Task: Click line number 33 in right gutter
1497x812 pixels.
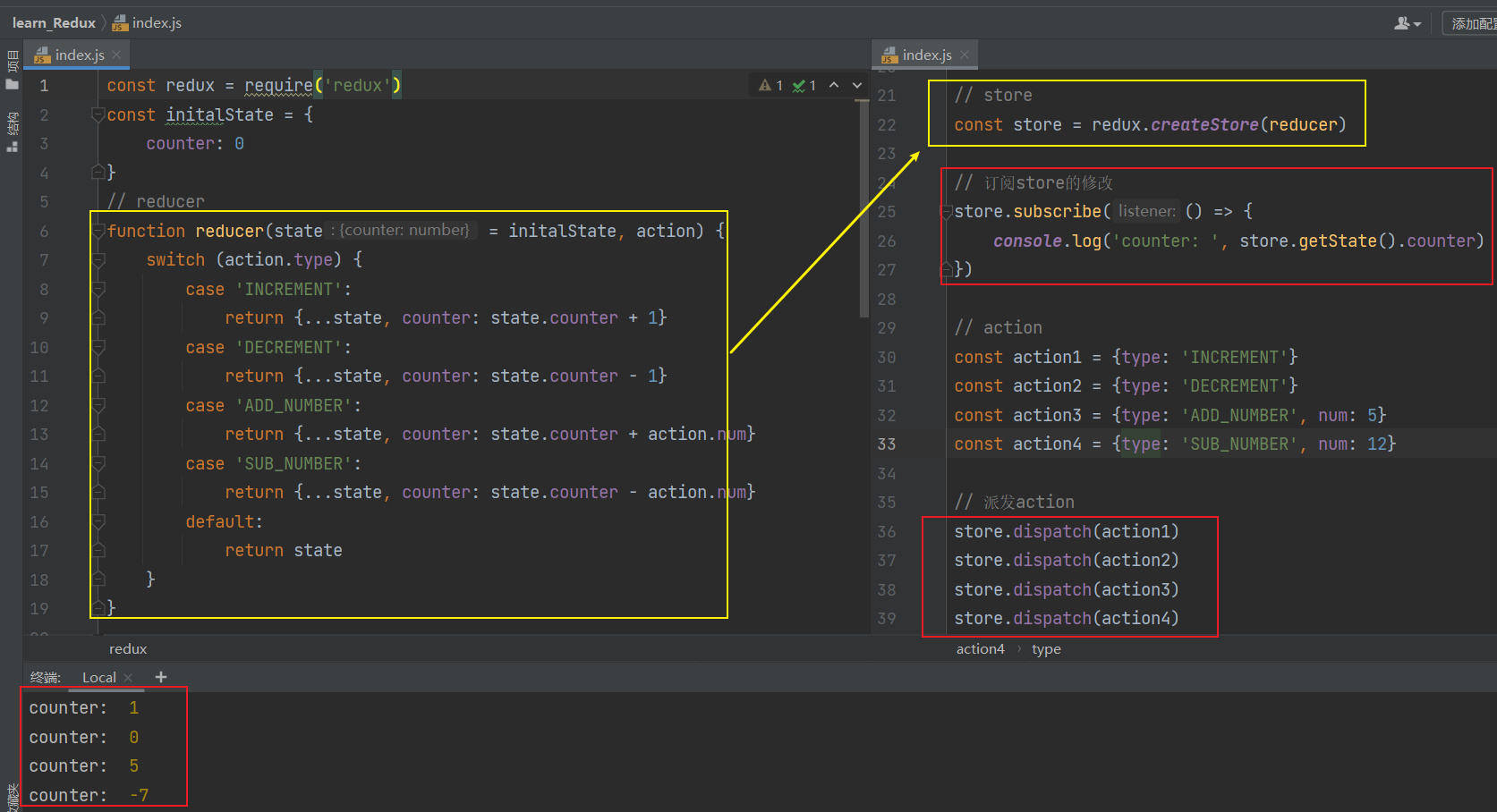Action: click(x=887, y=444)
